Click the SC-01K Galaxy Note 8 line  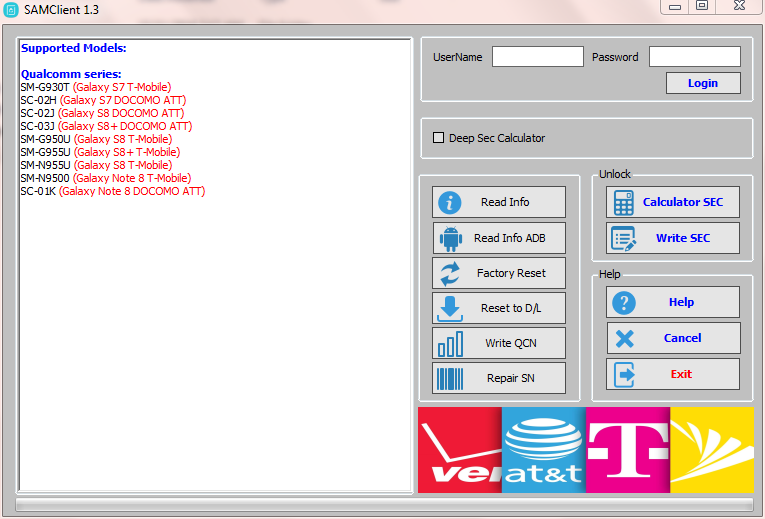coord(113,191)
